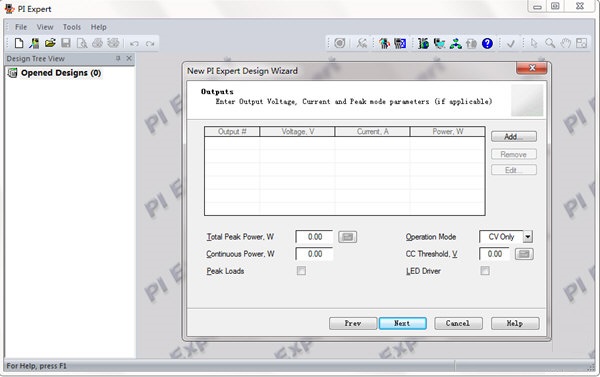The height and width of the screenshot is (377, 600).
Task: Click the blue Help question mark icon
Action: (x=487, y=44)
